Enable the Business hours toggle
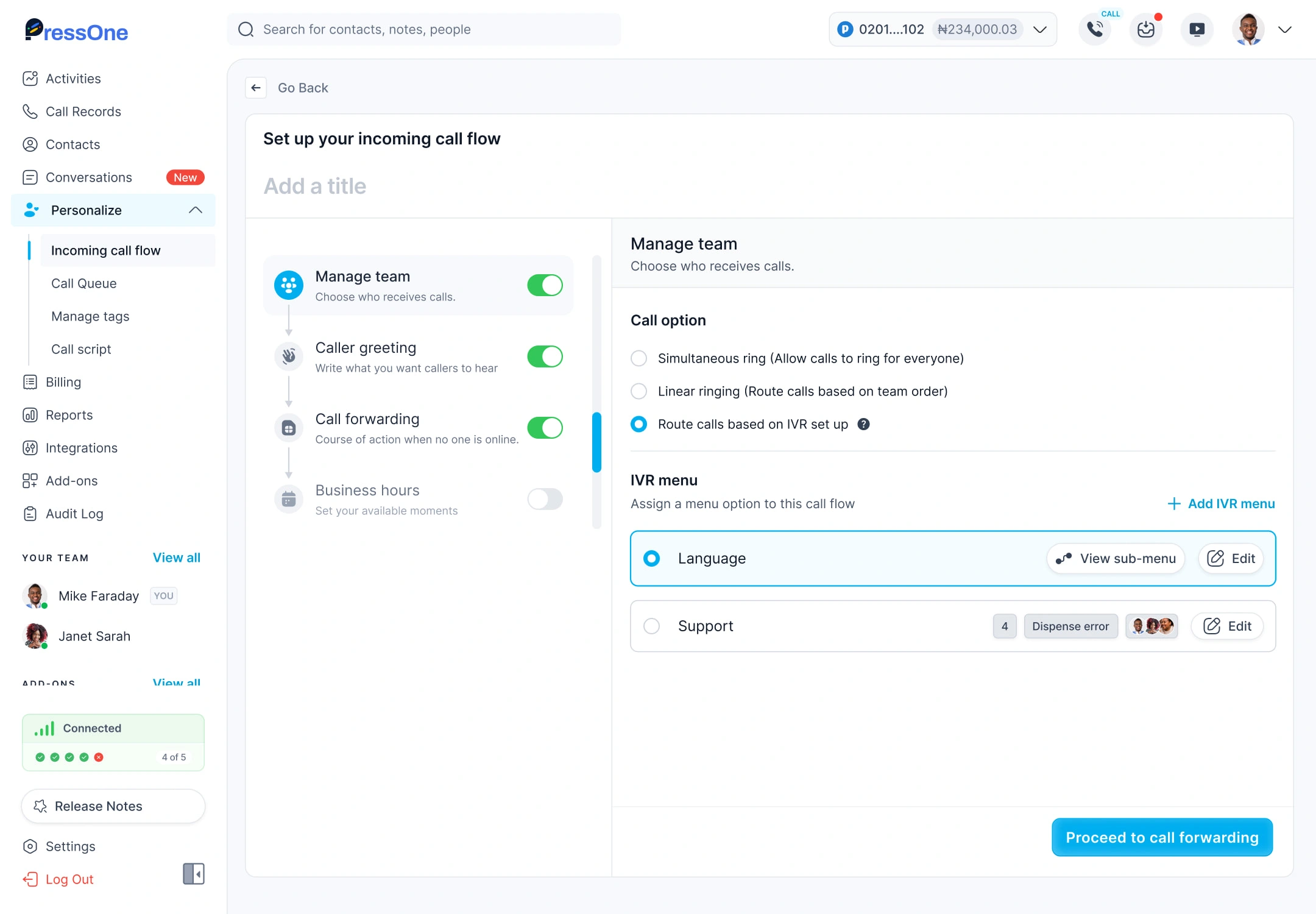Screen dimensions: 1316x914 tap(545, 499)
